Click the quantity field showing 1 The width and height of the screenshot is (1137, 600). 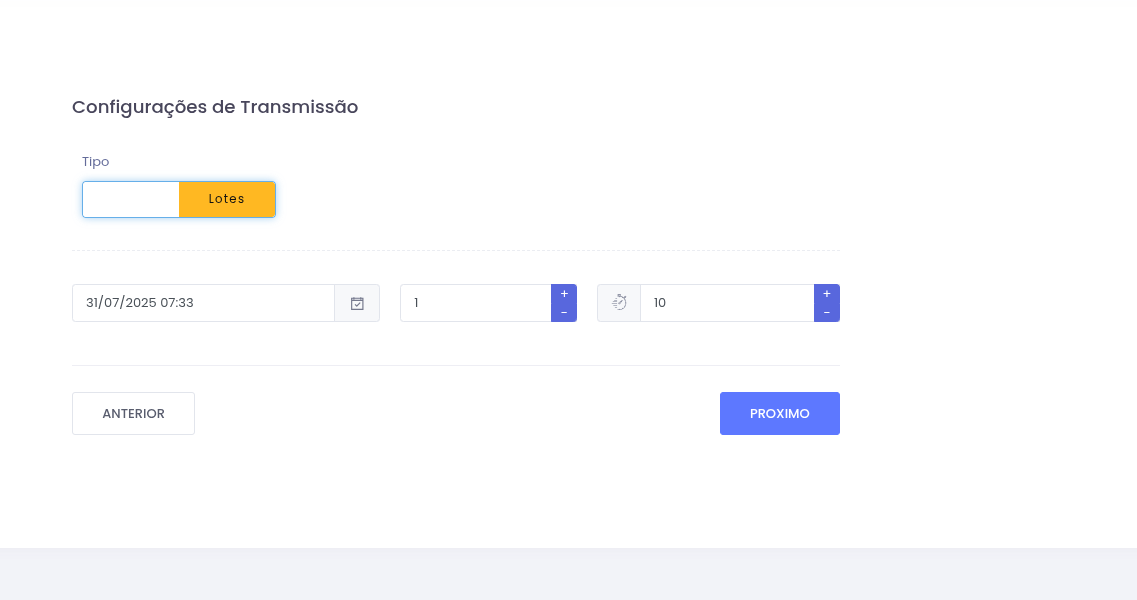coord(476,303)
